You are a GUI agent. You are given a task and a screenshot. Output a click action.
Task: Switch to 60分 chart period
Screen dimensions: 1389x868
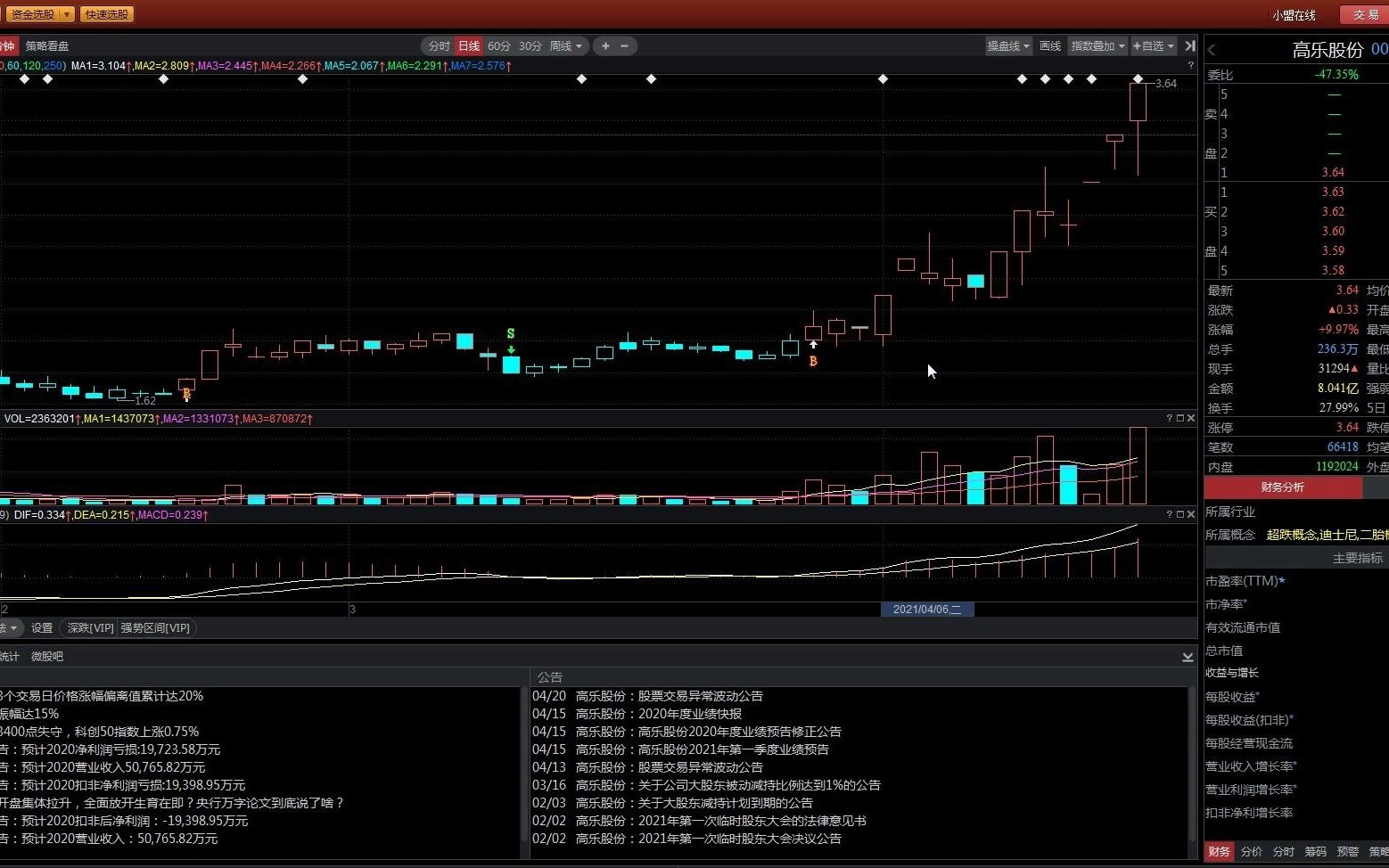[499, 45]
